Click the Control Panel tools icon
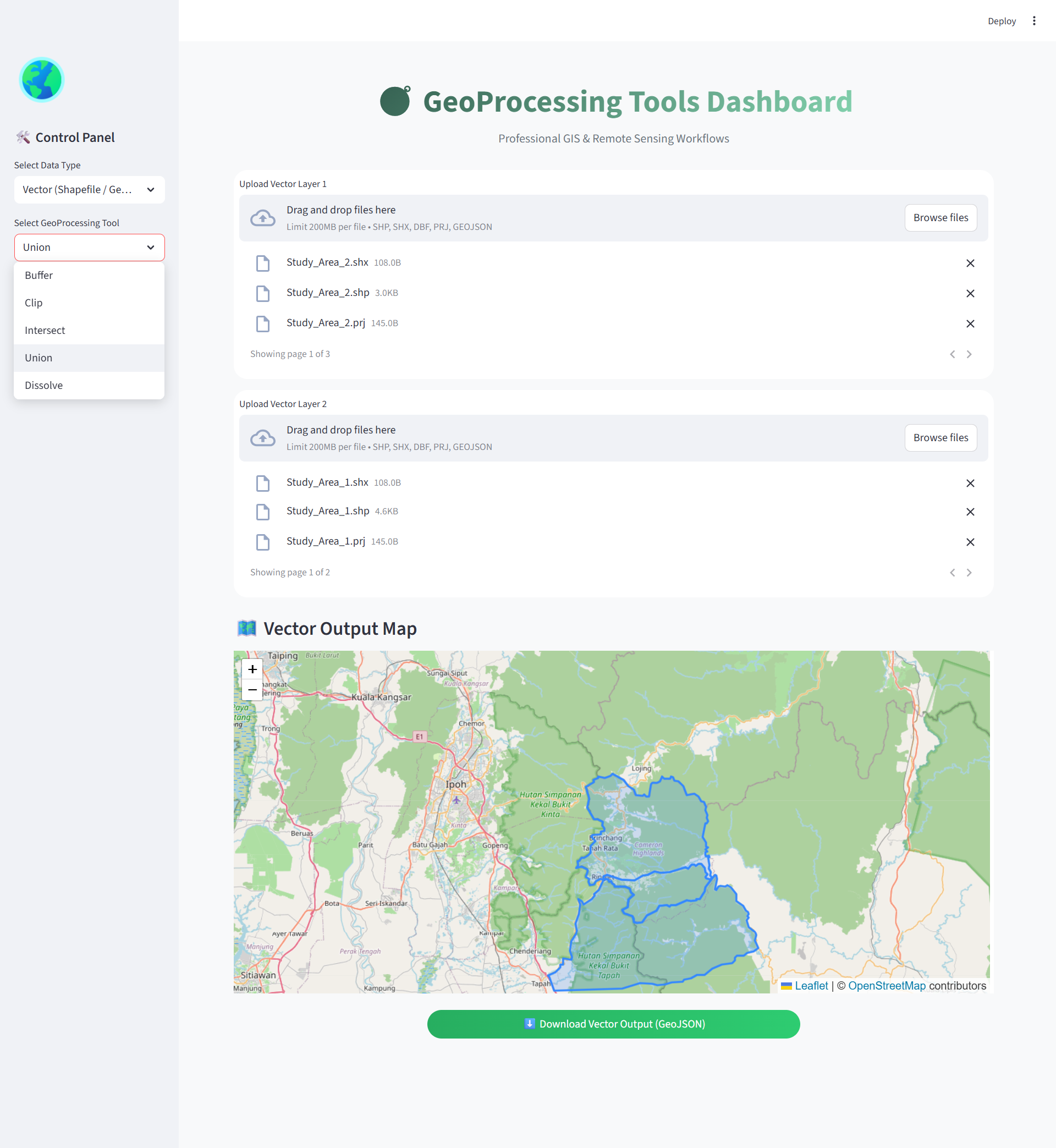 [23, 137]
